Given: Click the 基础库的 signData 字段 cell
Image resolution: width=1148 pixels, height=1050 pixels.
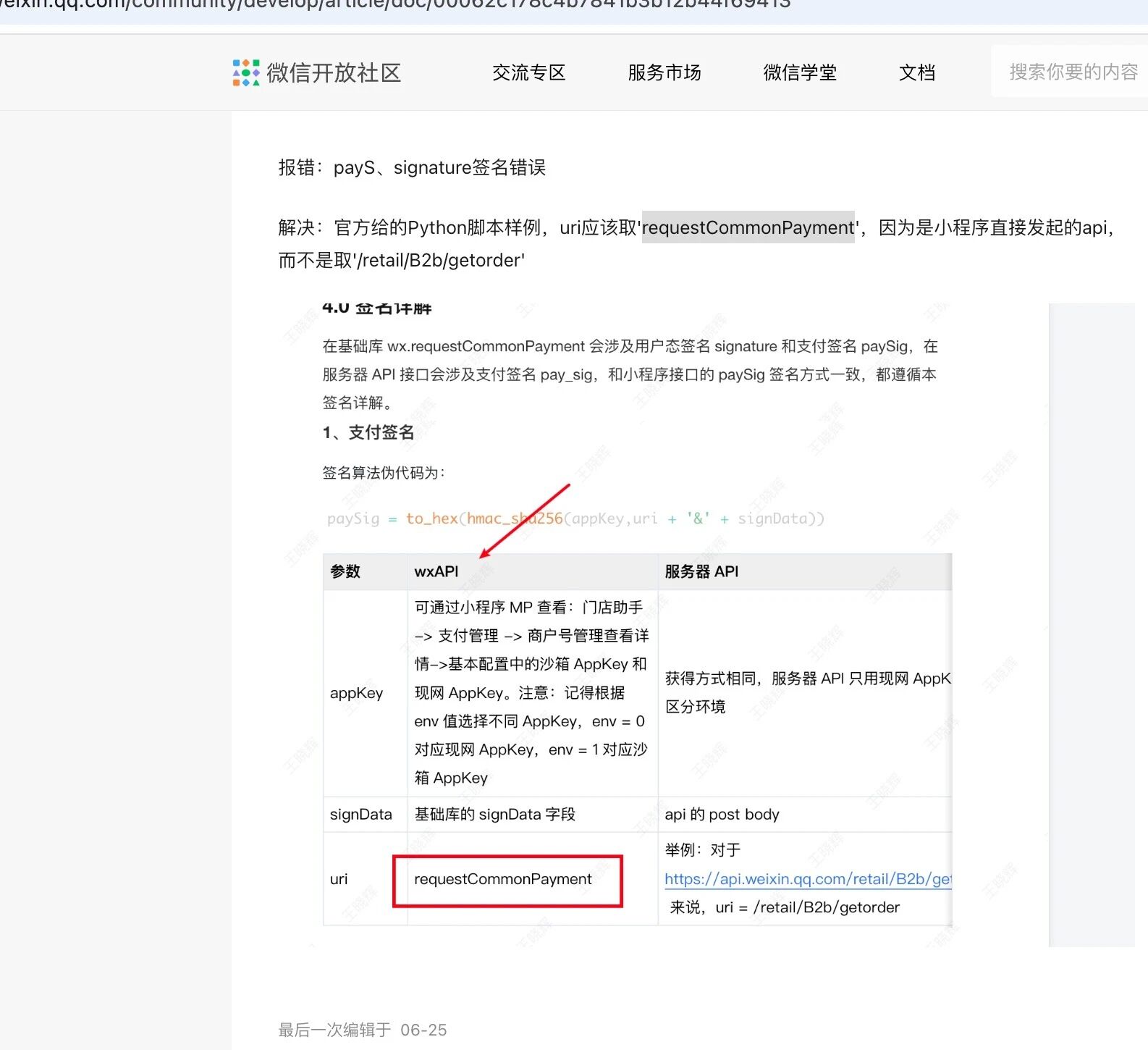Looking at the screenshot, I should (x=533, y=815).
